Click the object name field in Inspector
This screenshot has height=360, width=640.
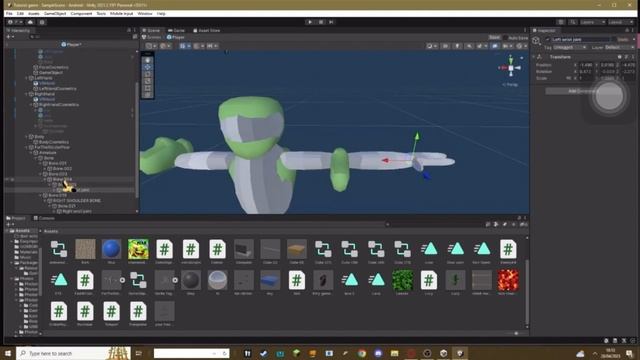coord(581,40)
